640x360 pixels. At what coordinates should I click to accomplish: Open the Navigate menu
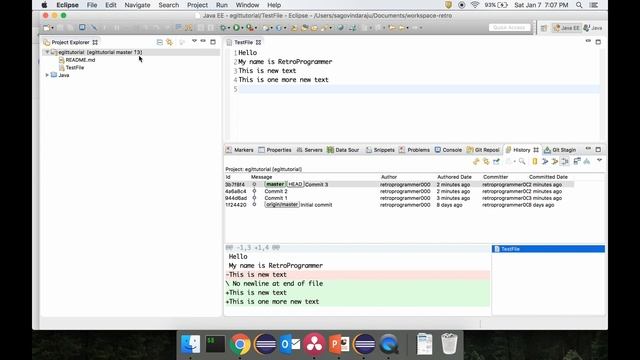pos(137,5)
